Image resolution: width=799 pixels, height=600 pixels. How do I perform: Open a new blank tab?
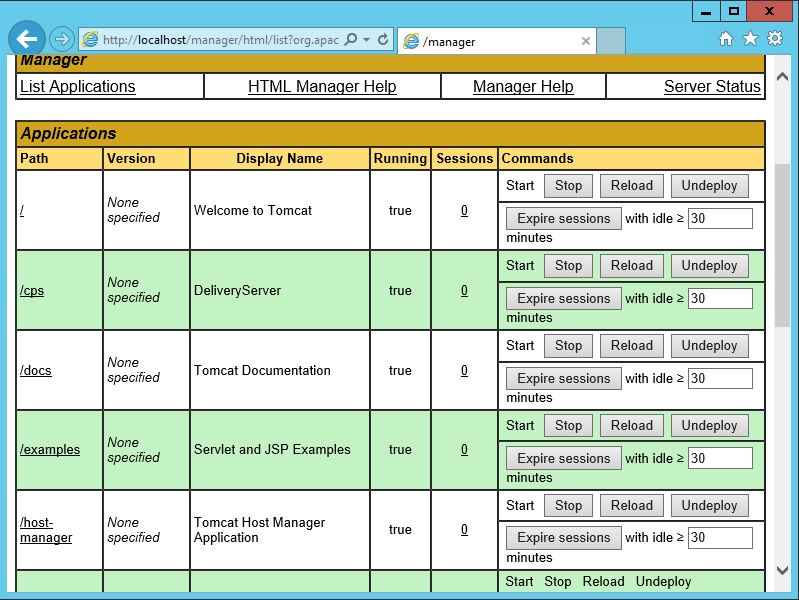[x=611, y=41]
